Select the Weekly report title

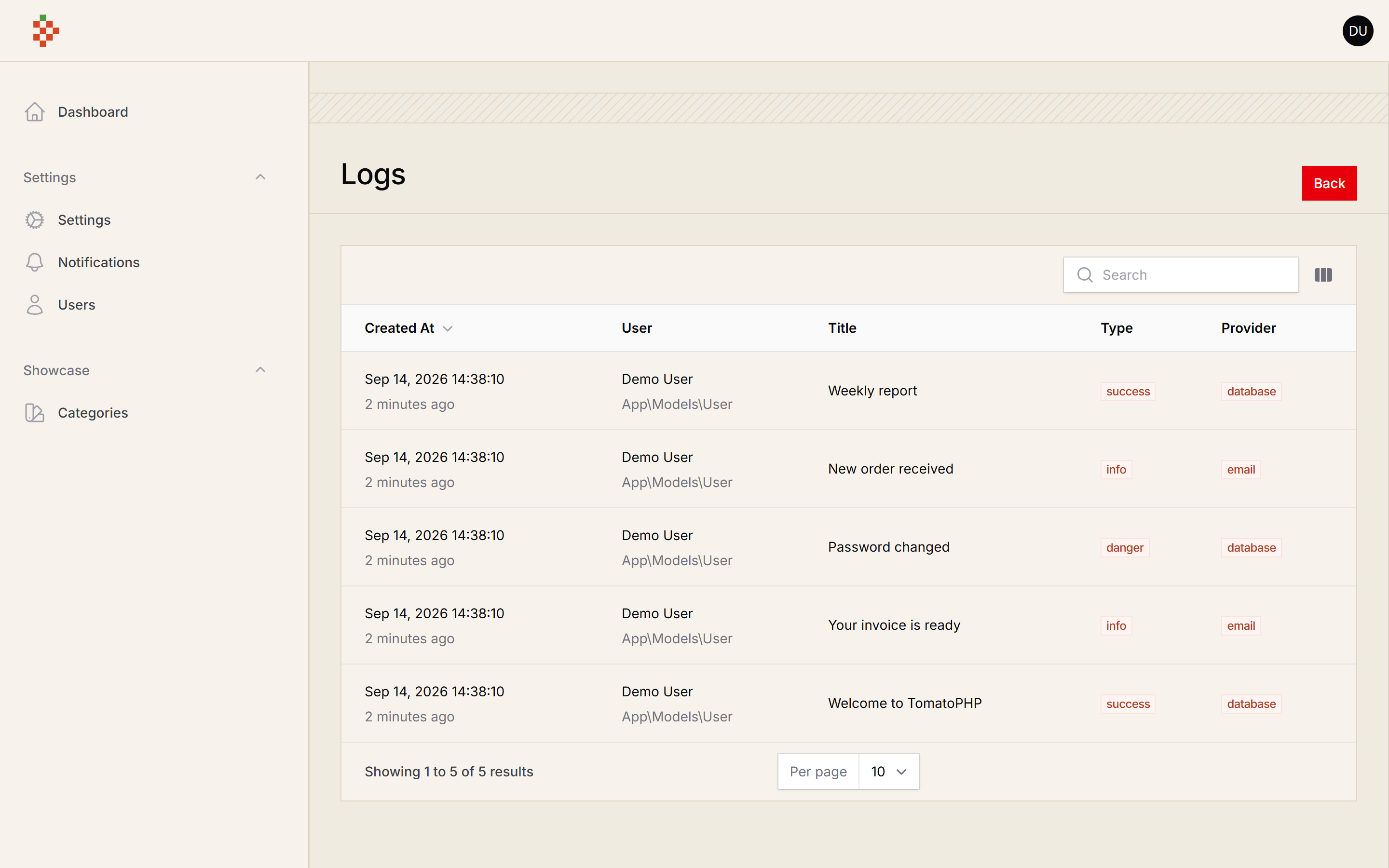tap(872, 391)
